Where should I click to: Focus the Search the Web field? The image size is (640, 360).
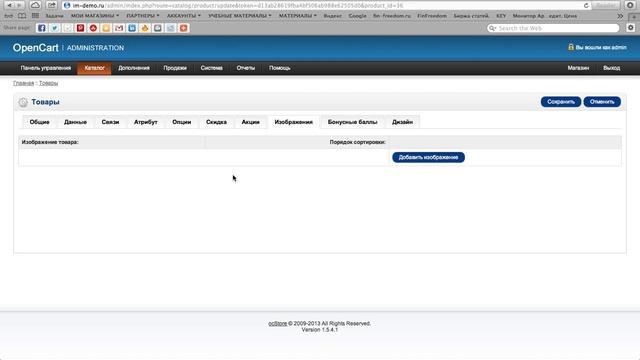pos(553,28)
